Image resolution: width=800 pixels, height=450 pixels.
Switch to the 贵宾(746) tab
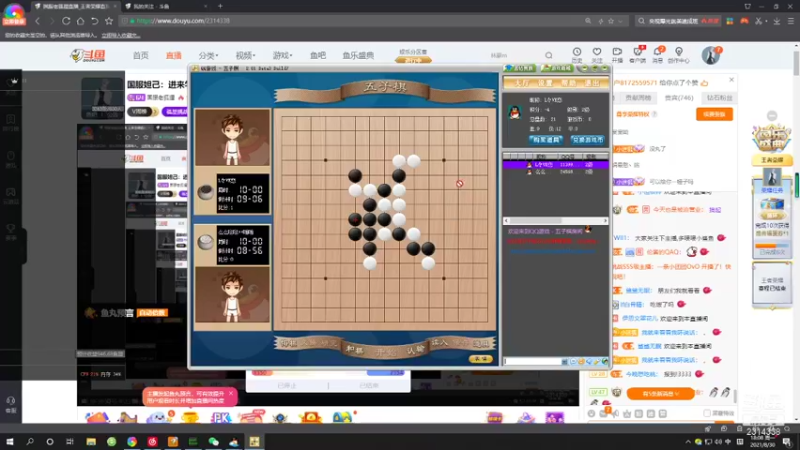[679, 97]
